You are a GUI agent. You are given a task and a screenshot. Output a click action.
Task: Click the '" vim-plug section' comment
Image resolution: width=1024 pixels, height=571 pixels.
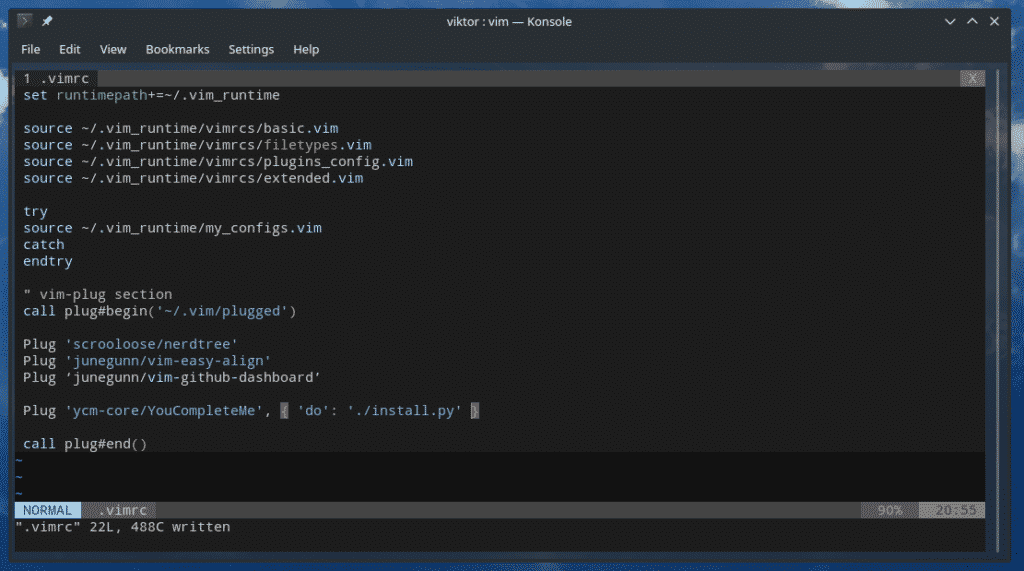click(98, 295)
